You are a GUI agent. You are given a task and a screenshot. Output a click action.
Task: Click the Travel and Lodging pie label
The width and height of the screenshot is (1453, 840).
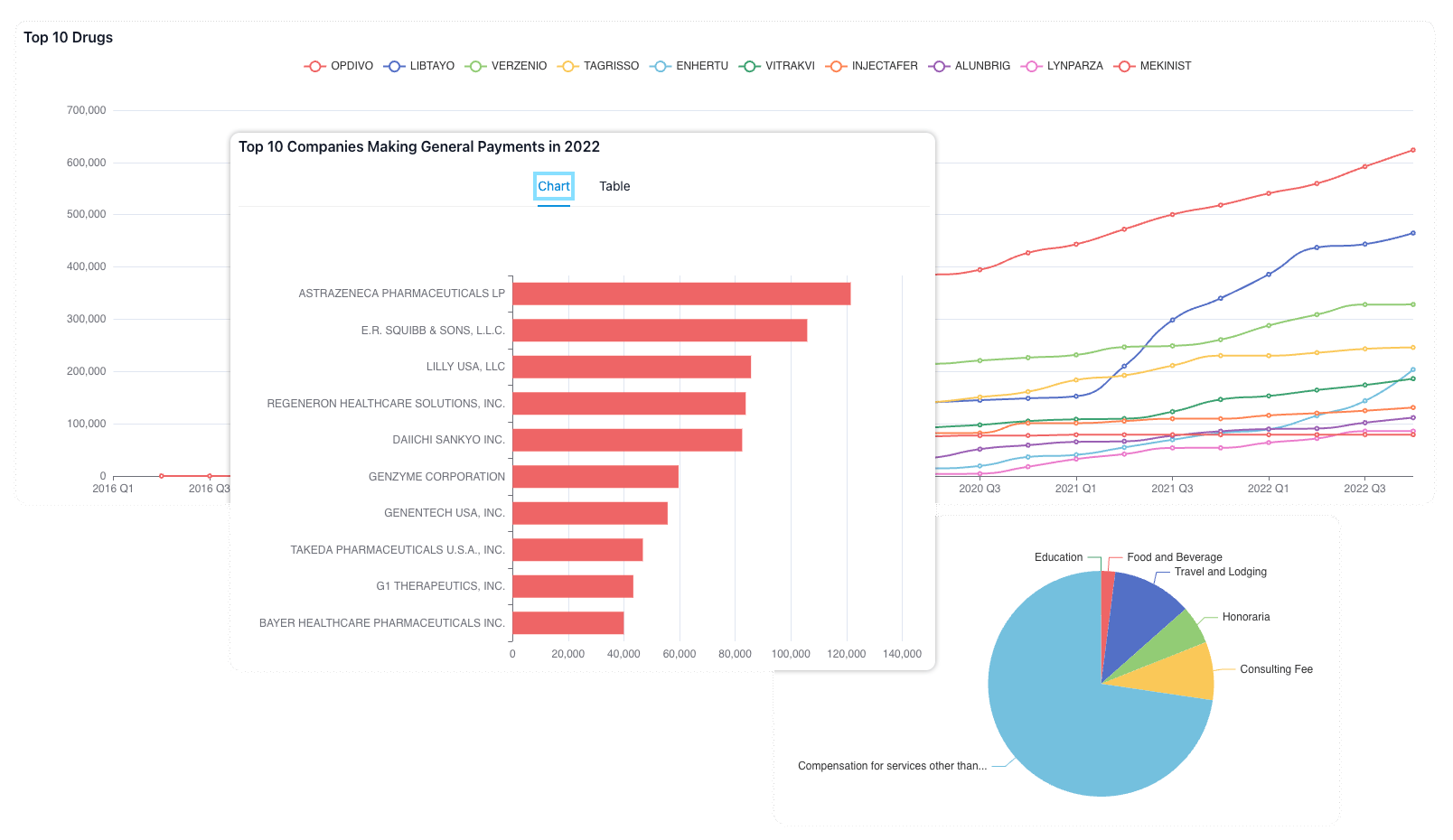tap(1221, 572)
